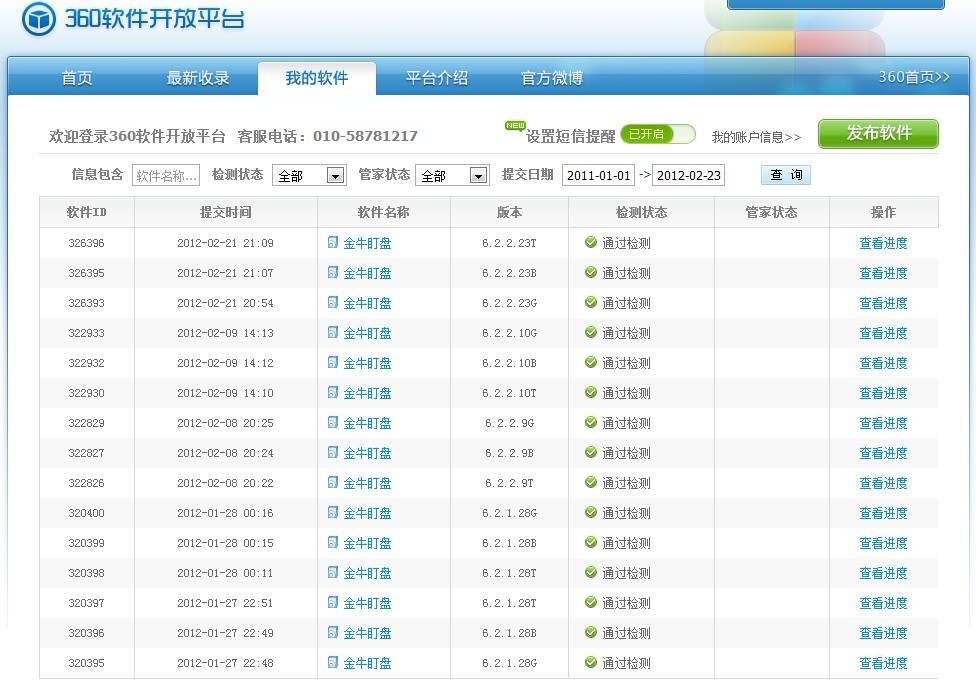Screen dimensions: 976x686
Task: Click file icon in row 322829
Action: tap(333, 422)
